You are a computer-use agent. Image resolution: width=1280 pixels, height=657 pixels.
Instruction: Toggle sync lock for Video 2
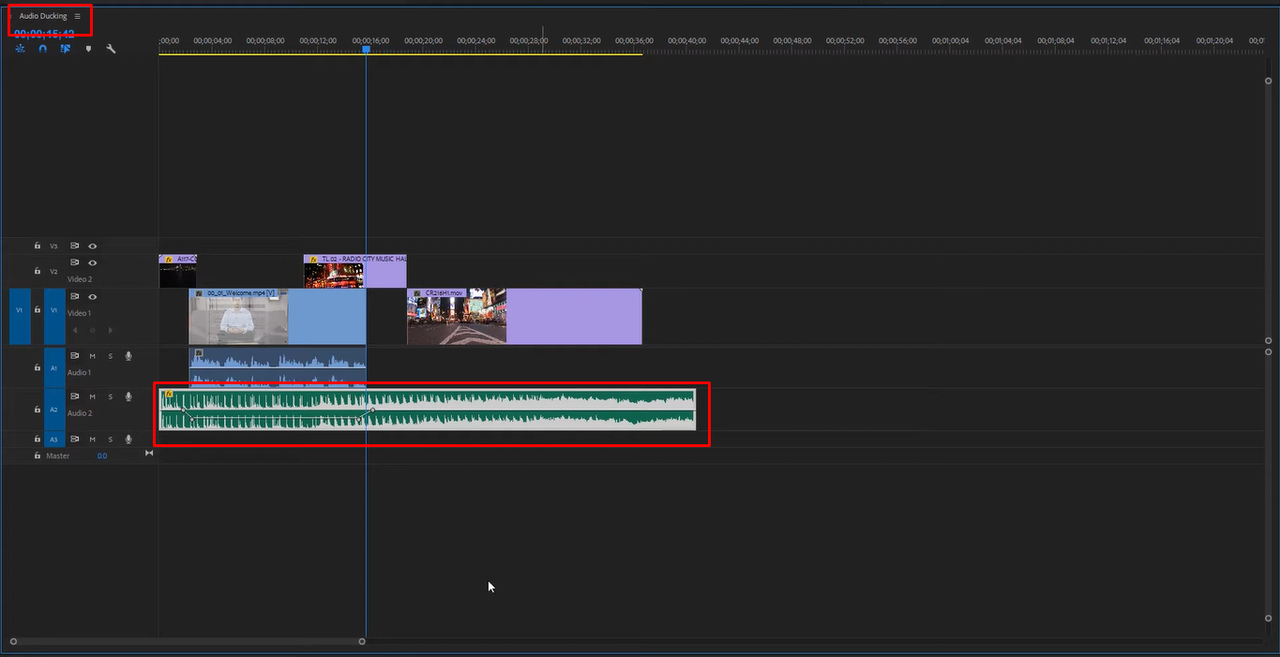click(x=74, y=262)
